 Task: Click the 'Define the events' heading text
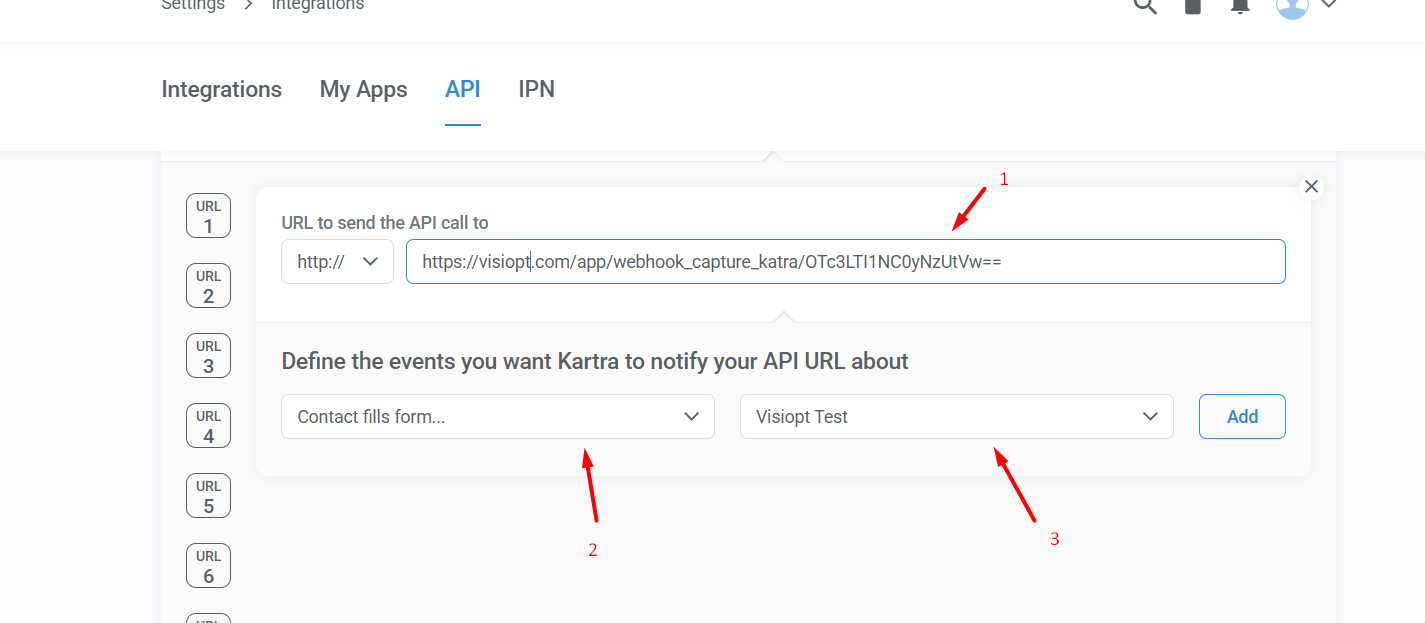point(595,361)
